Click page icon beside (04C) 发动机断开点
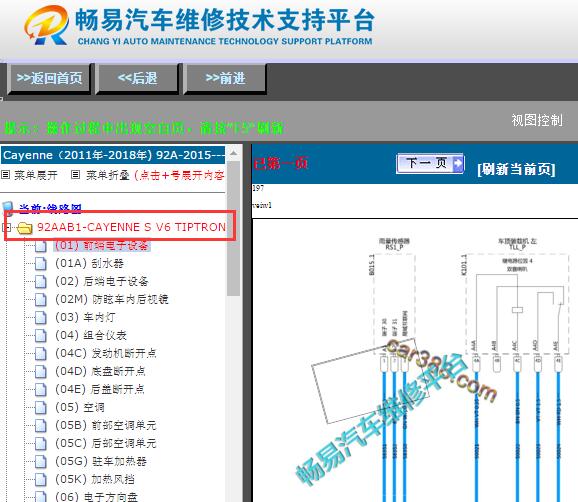 click(x=41, y=353)
